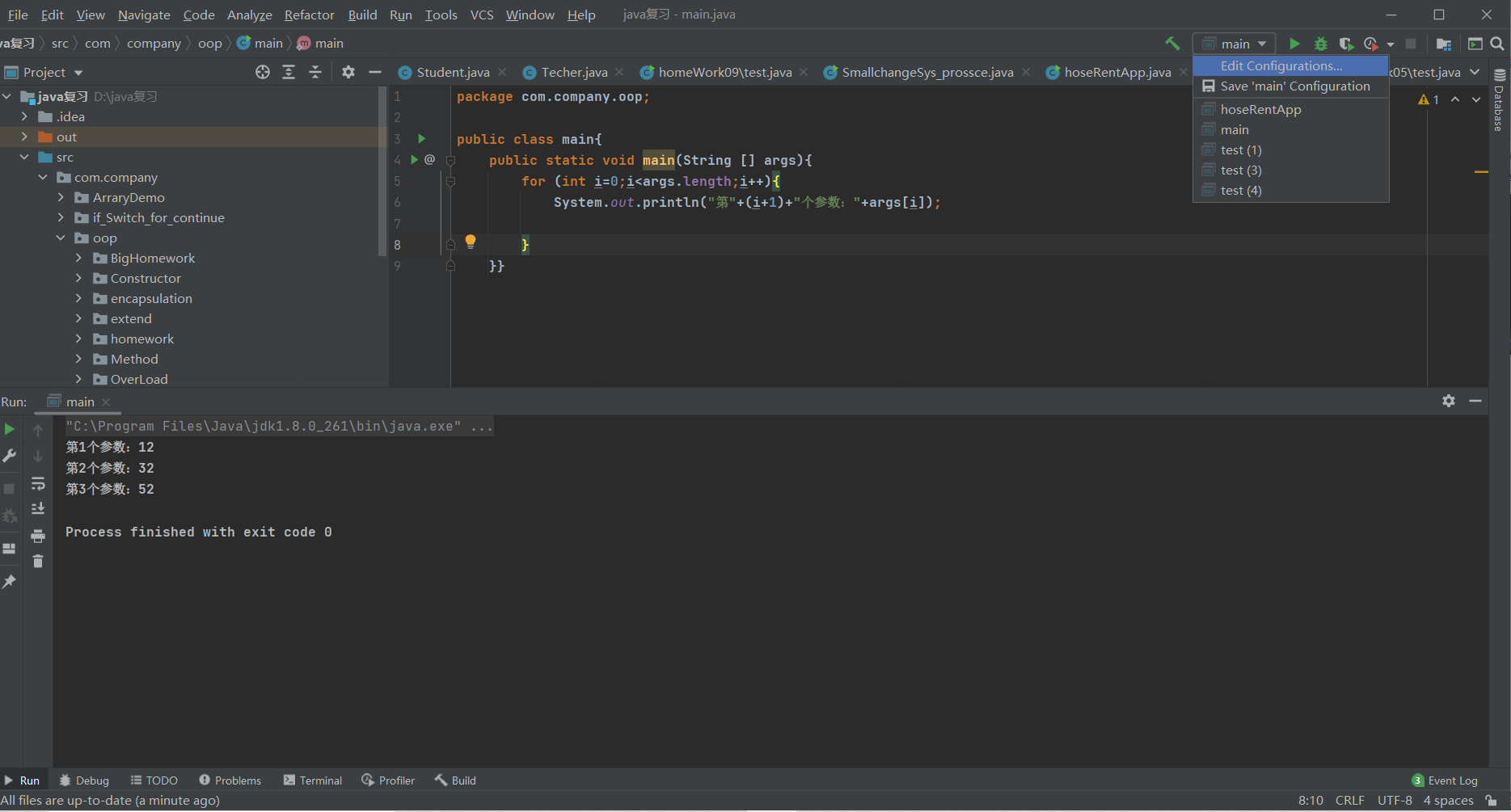Click the yellow lightbulb intention icon
The width and height of the screenshot is (1511, 812).
(x=471, y=242)
